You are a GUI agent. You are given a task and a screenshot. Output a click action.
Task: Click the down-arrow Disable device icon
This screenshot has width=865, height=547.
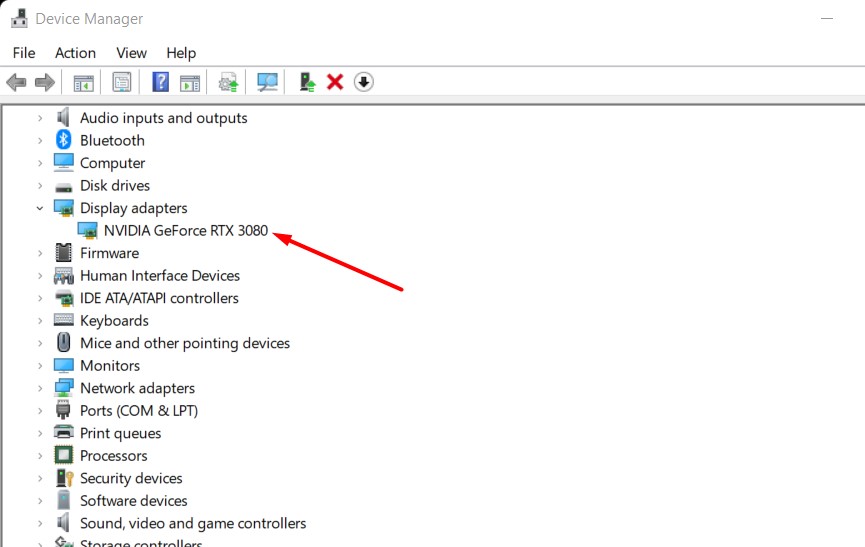(x=364, y=82)
